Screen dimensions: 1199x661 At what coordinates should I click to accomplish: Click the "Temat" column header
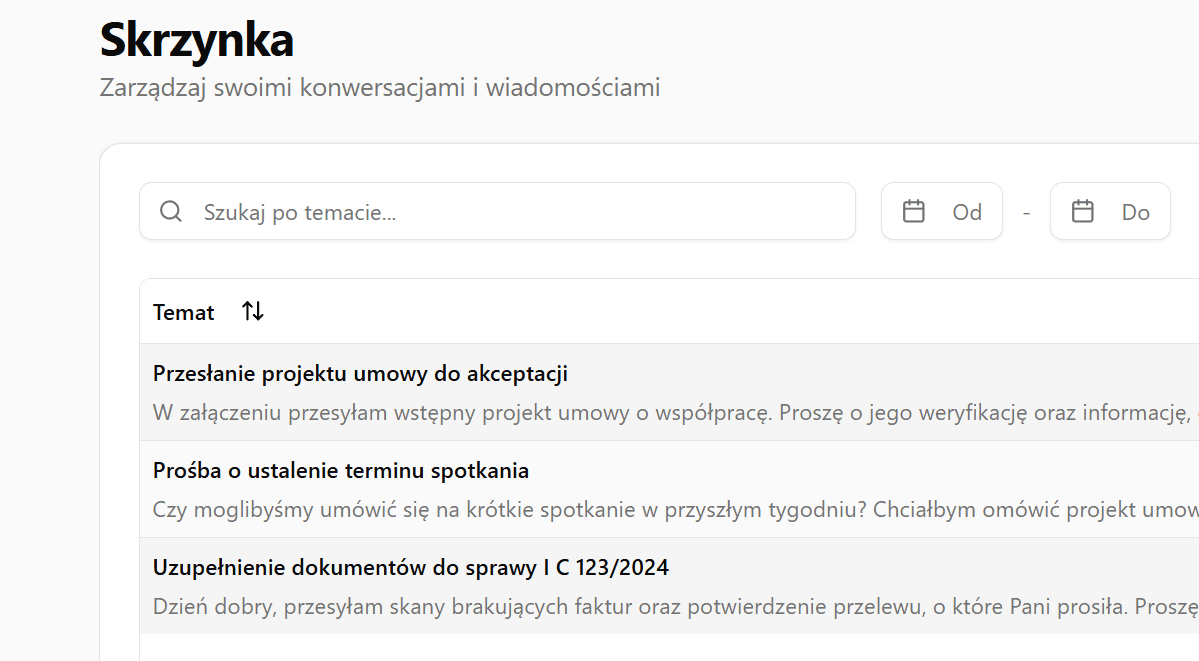(x=184, y=311)
